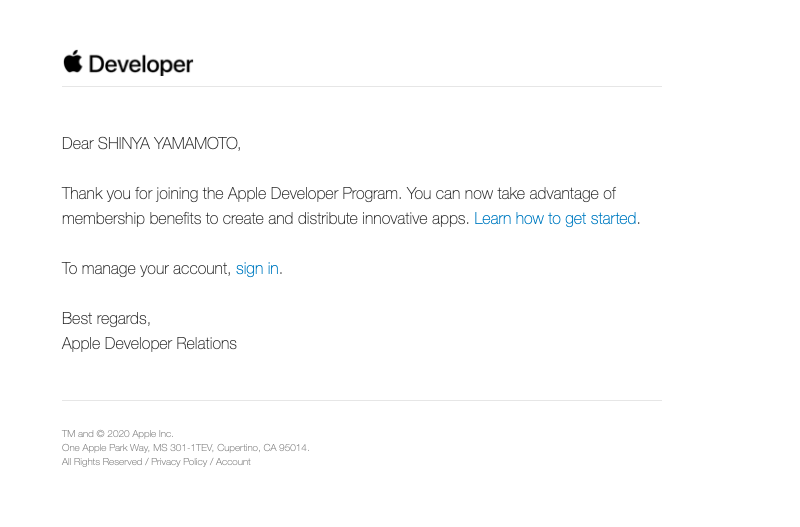Open the Account footer link
The image size is (800, 527).
click(x=233, y=462)
